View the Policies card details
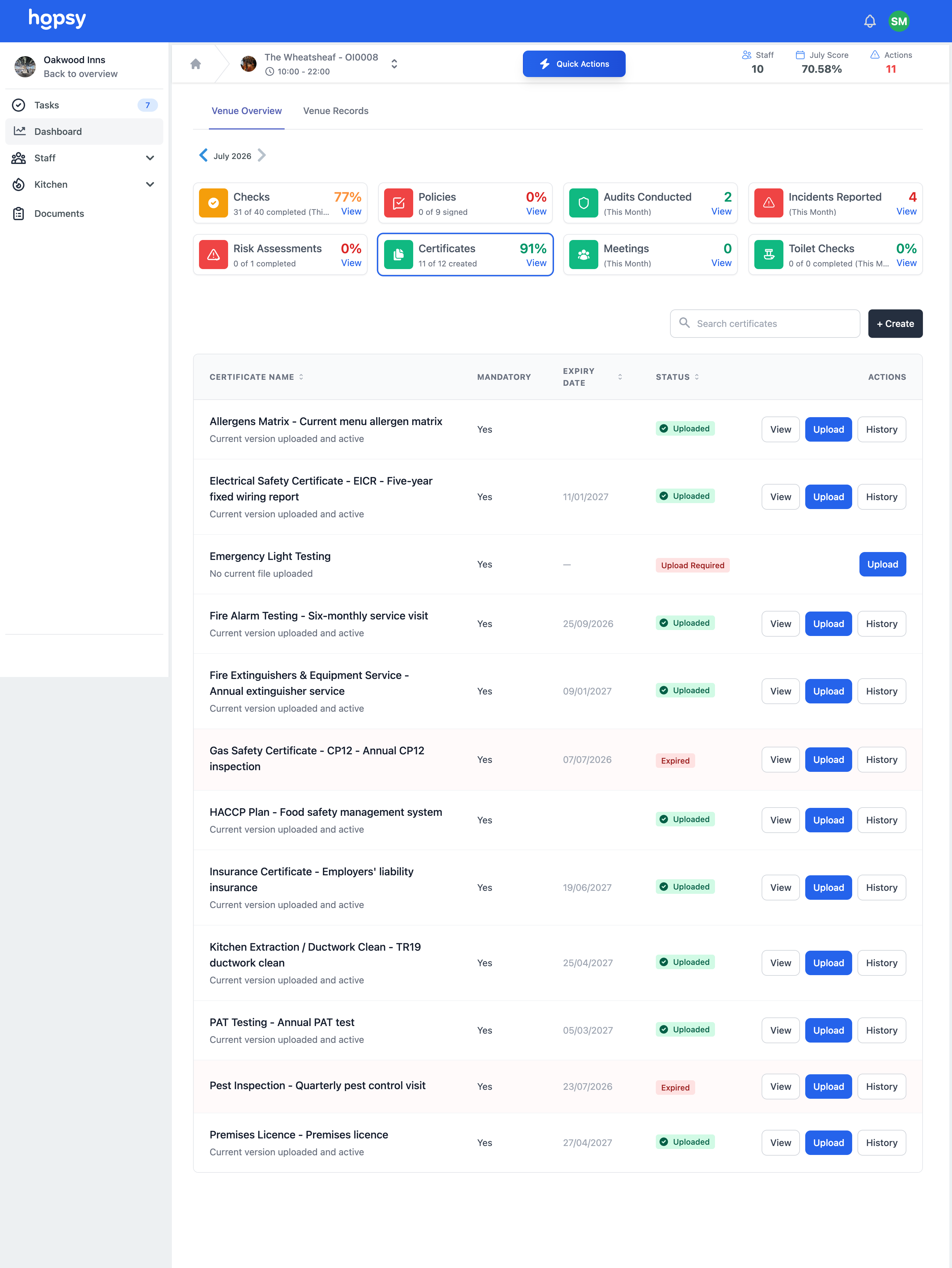The width and height of the screenshot is (952, 1268). point(536,212)
